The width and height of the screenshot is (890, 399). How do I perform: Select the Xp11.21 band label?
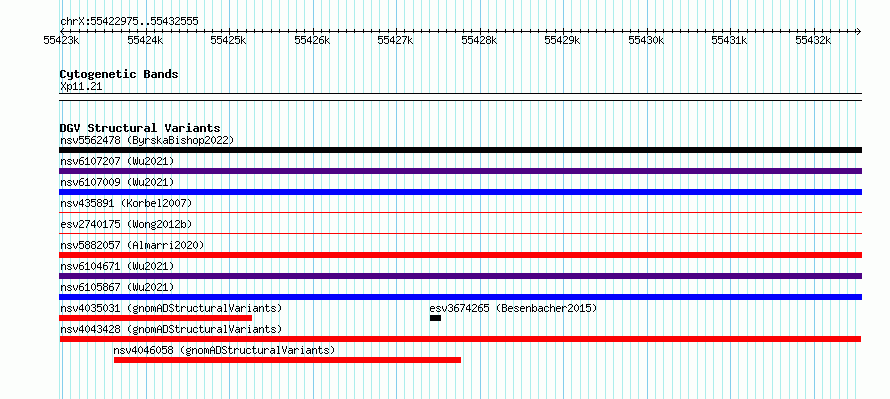tap(81, 87)
